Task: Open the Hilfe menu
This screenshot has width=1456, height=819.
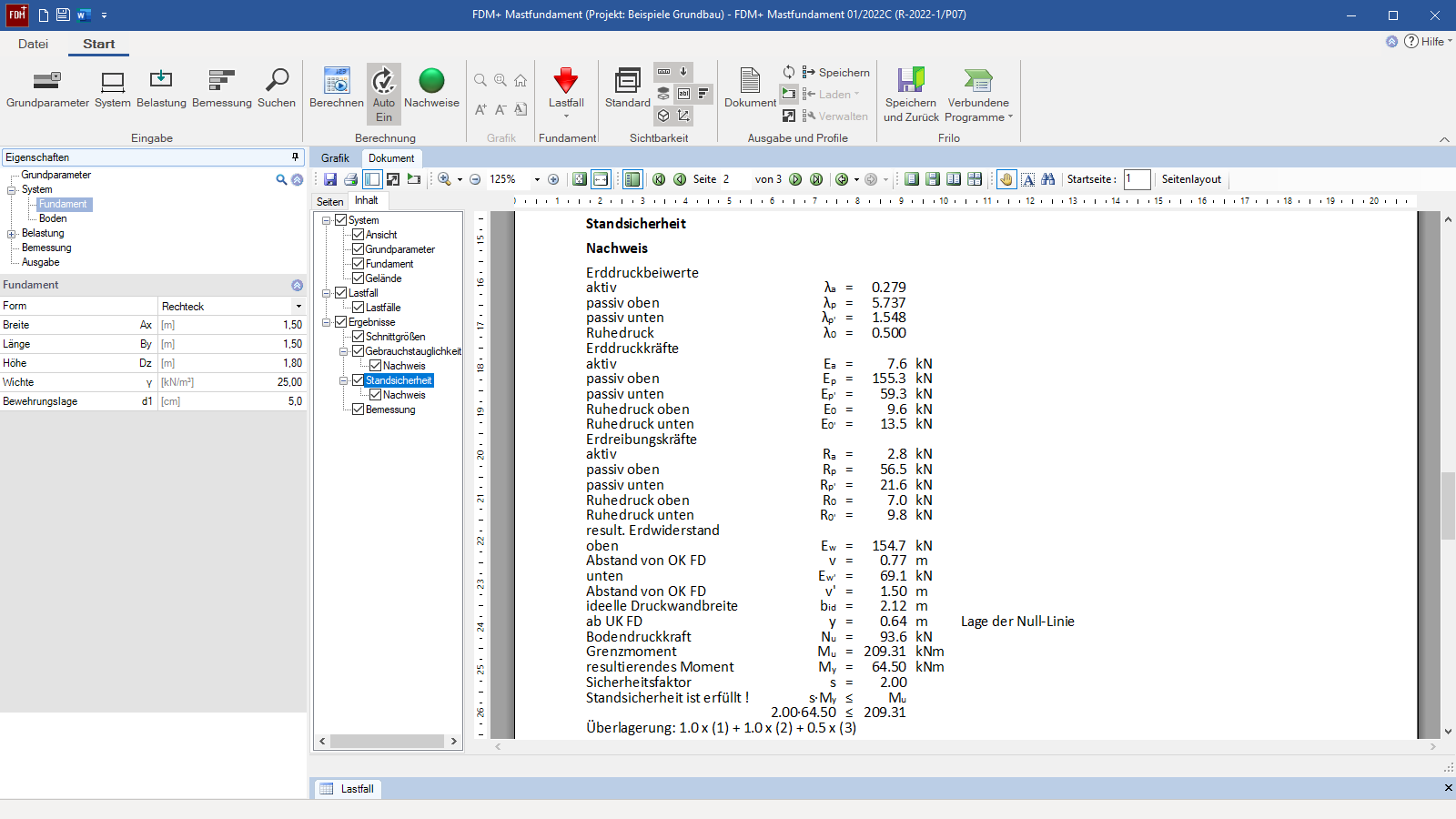Action: (x=1428, y=42)
